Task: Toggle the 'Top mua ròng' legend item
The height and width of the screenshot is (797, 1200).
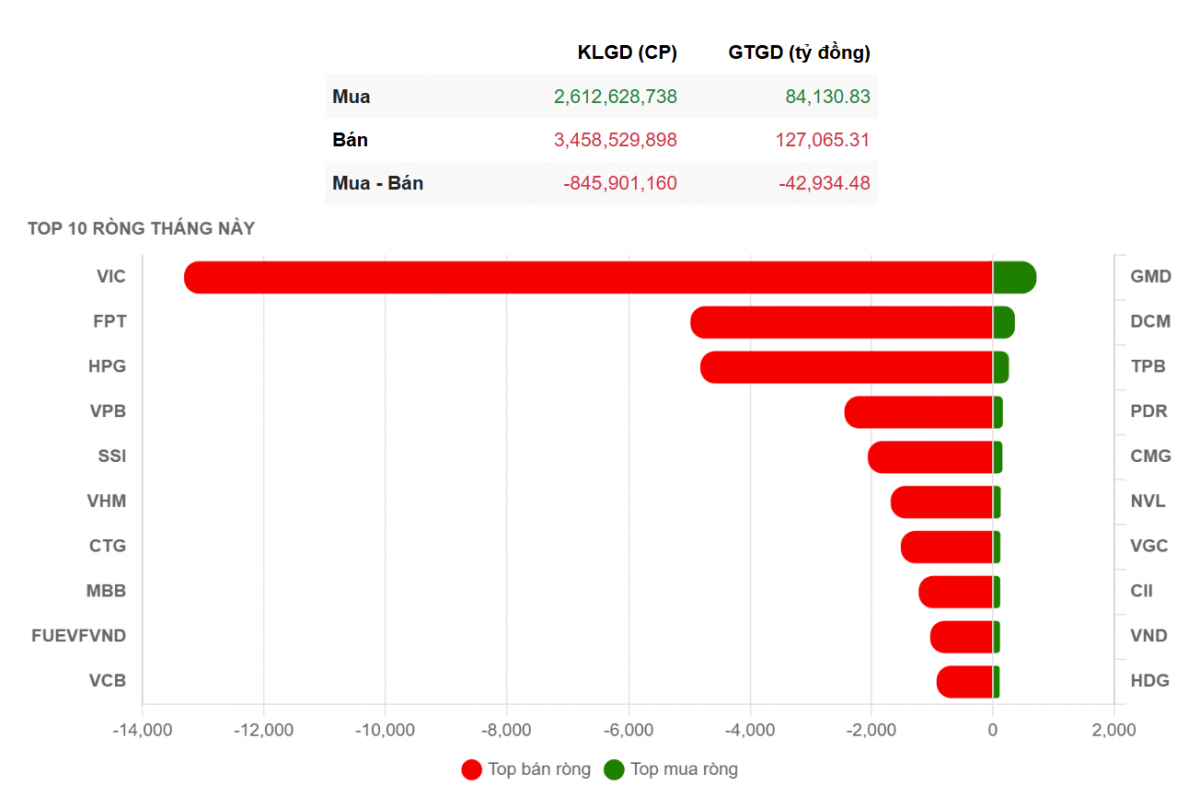Action: (x=684, y=769)
